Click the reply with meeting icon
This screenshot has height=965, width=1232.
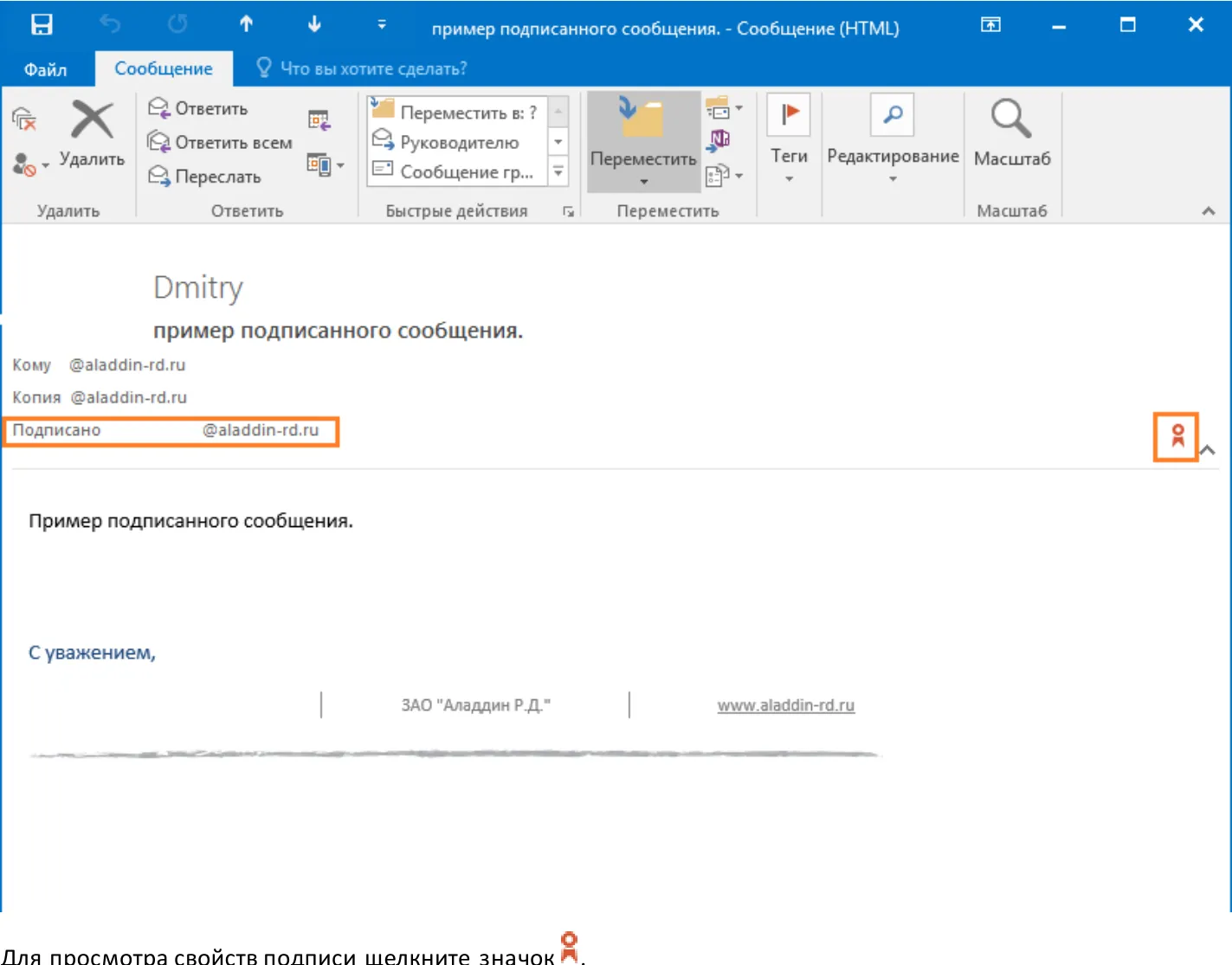click(319, 120)
